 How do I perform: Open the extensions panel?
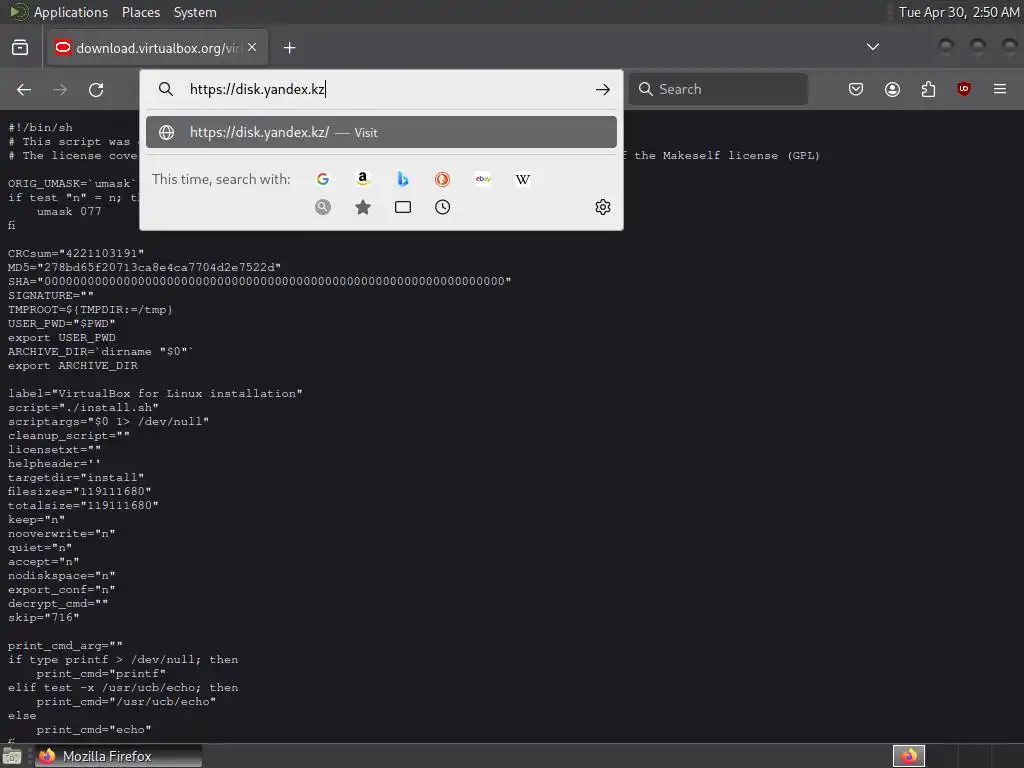(x=928, y=89)
